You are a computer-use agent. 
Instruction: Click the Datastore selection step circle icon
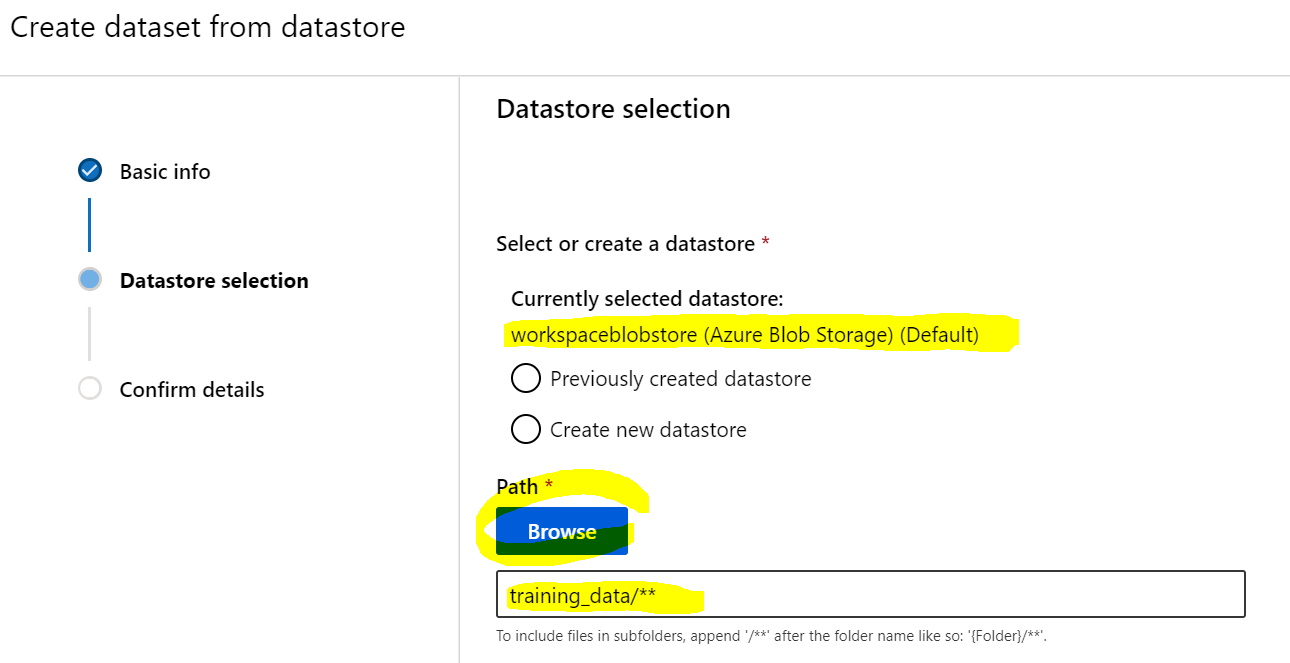click(x=90, y=280)
